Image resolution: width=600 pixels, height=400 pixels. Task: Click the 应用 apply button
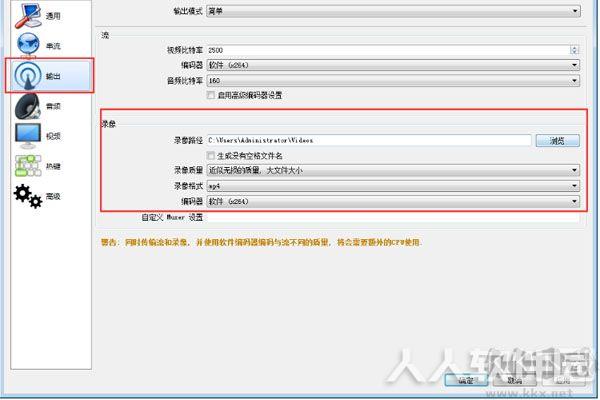[563, 380]
